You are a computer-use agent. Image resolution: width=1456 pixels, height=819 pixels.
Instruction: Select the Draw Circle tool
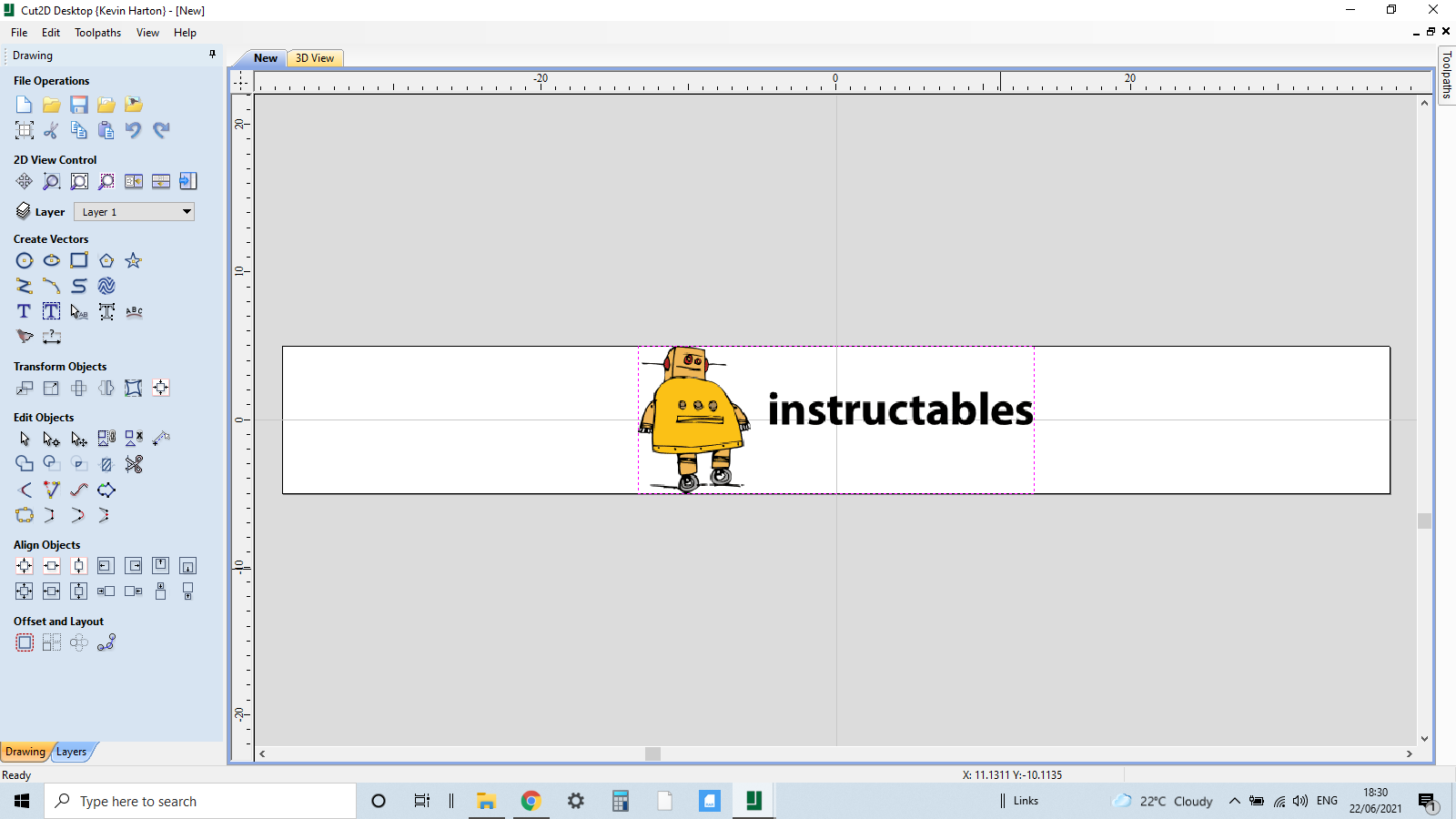point(25,260)
